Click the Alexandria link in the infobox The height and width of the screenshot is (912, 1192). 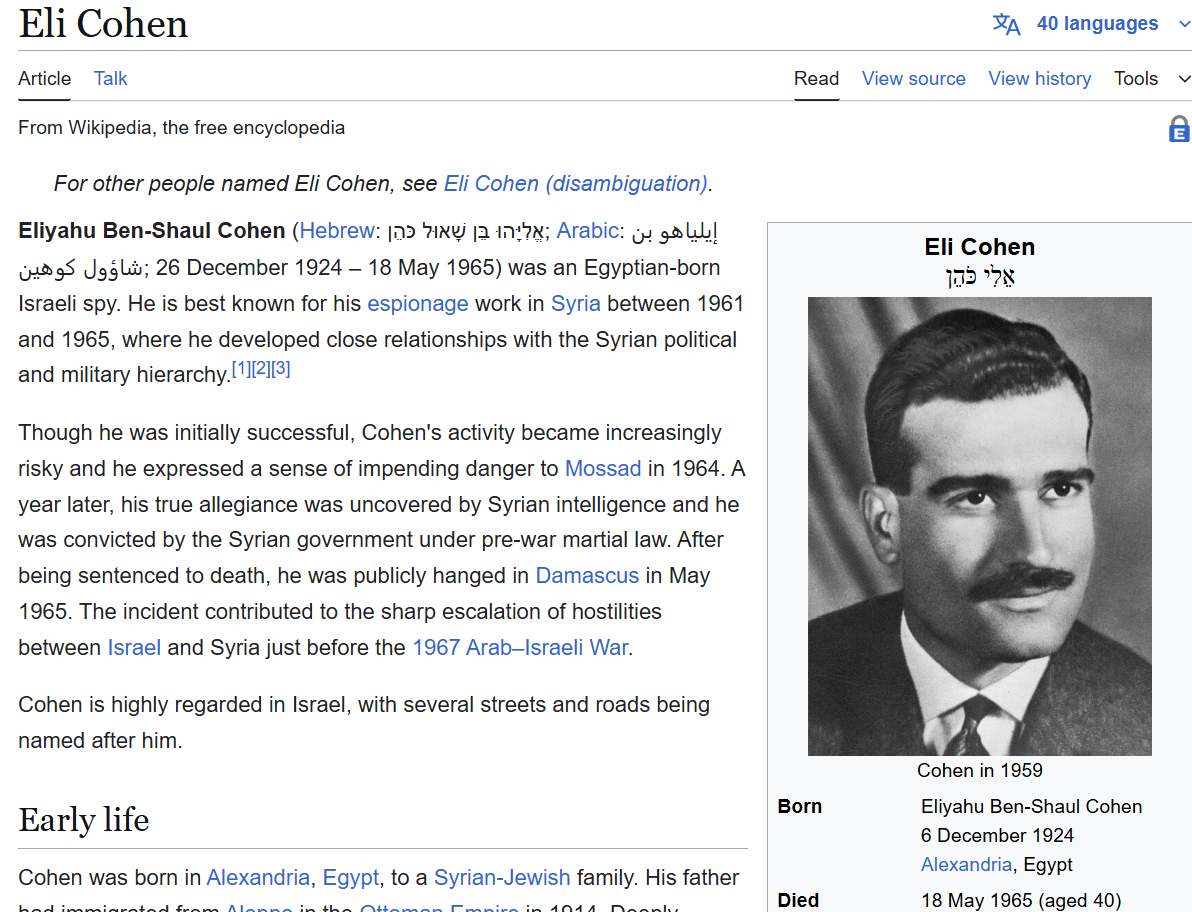click(966, 864)
